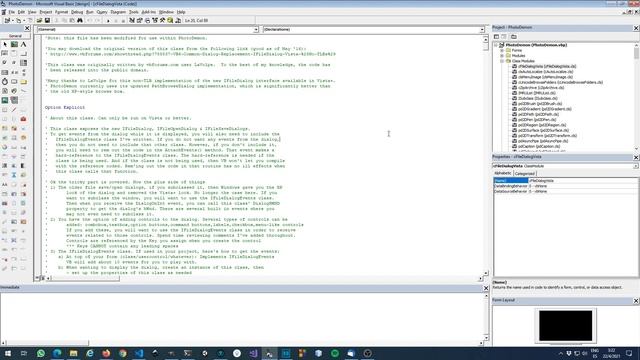This screenshot has height=360, width=640.
Task: Collapse the Class Modules folder node
Action: click(x=502, y=61)
